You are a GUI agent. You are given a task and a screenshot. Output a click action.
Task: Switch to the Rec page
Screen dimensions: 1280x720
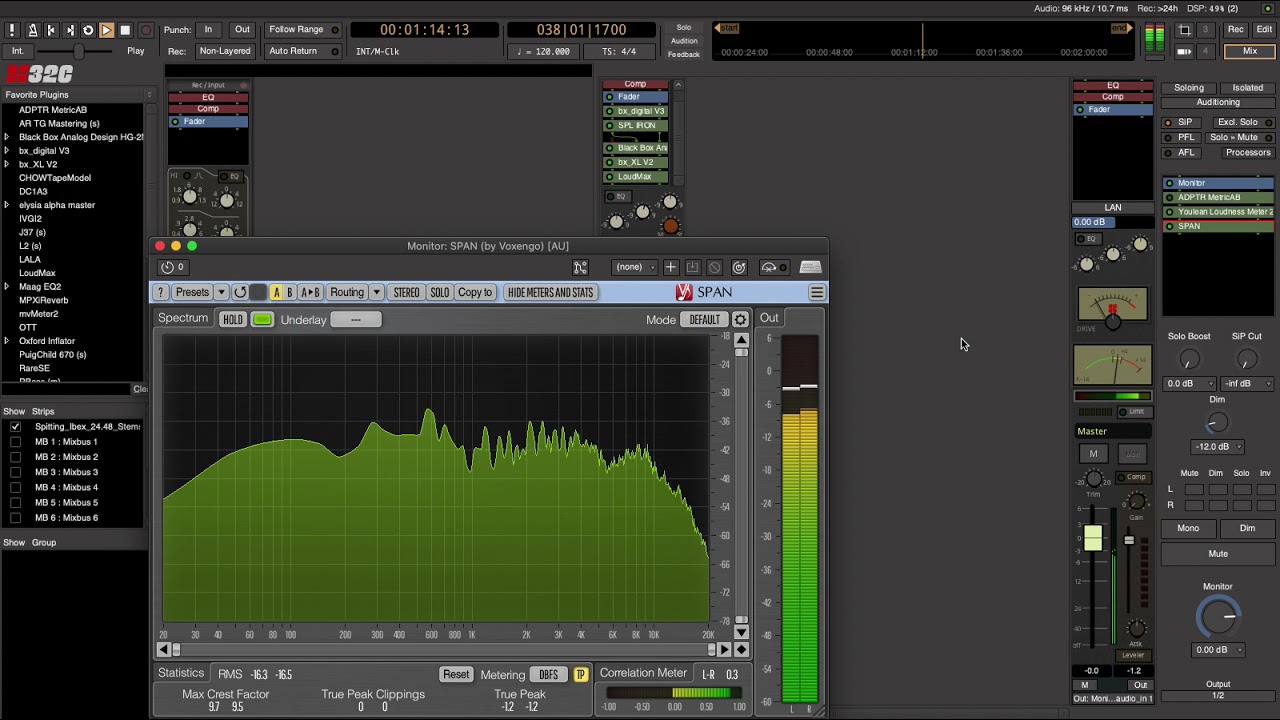pyautogui.click(x=1236, y=30)
